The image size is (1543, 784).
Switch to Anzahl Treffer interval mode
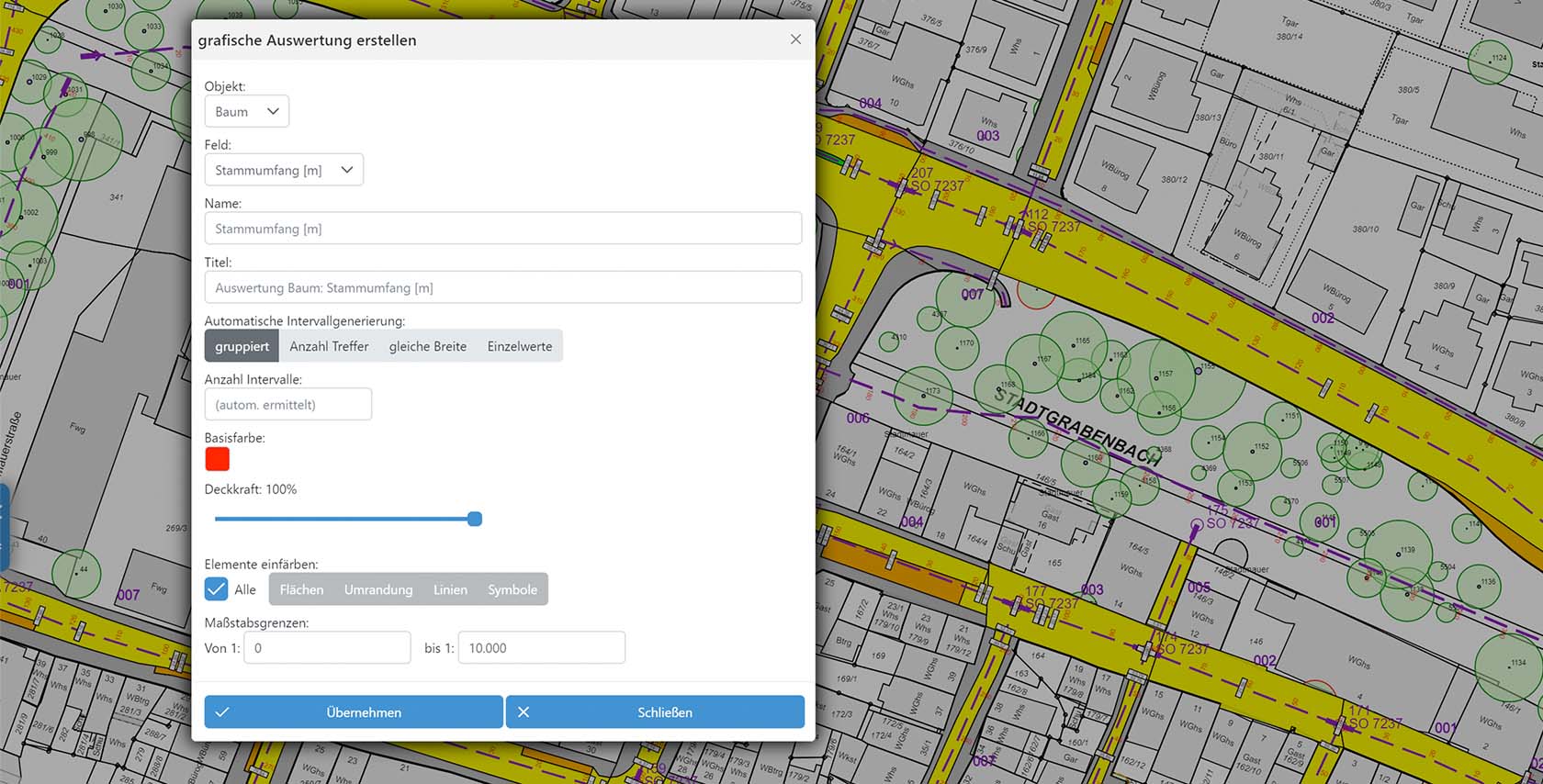click(x=329, y=346)
